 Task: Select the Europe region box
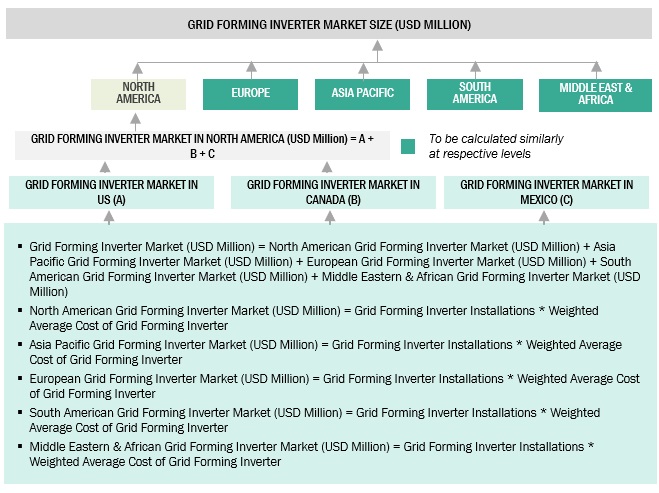click(250, 94)
